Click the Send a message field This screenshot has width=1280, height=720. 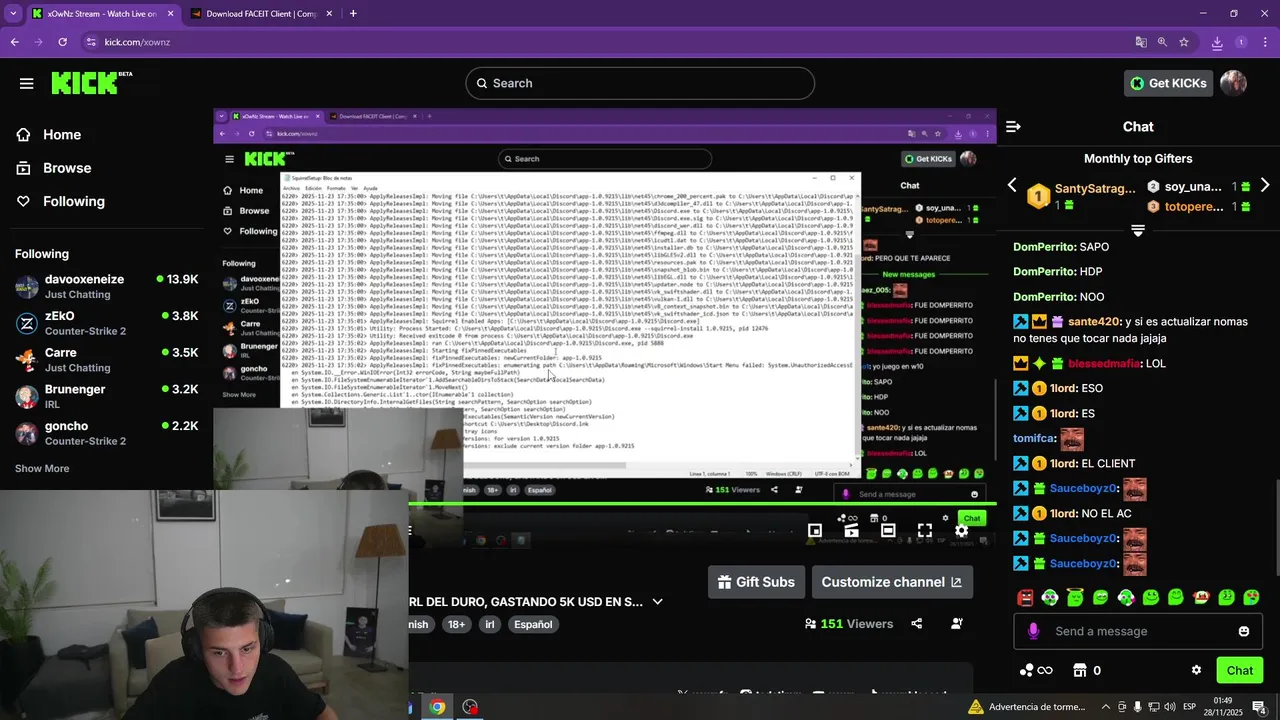(1138, 631)
